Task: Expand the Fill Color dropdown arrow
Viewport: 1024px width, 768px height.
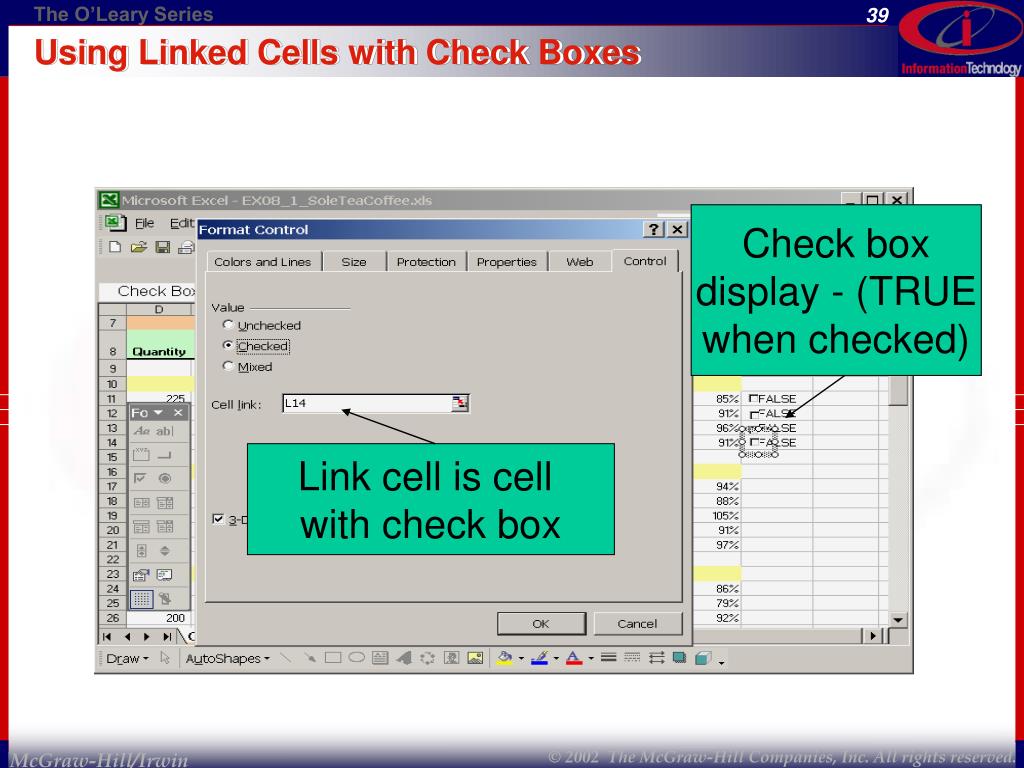Action: click(521, 659)
